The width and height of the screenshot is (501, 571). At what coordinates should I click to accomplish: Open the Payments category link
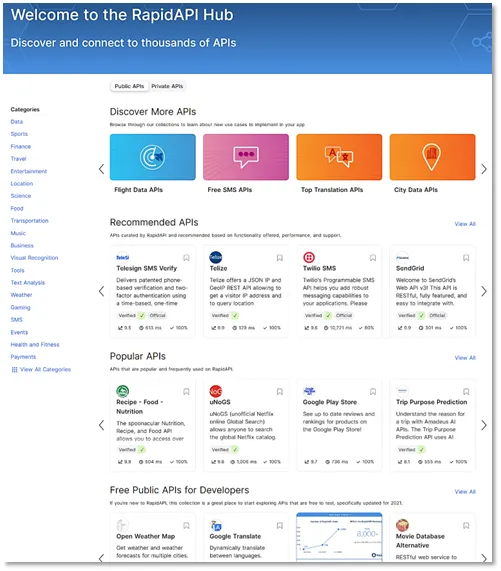click(x=23, y=357)
